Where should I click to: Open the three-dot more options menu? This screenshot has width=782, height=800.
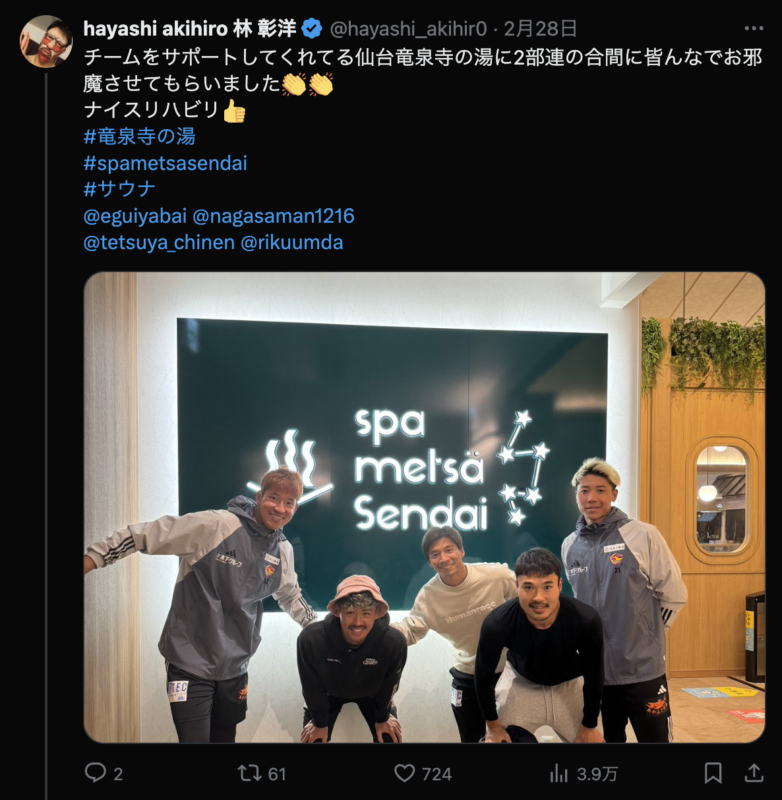(753, 29)
